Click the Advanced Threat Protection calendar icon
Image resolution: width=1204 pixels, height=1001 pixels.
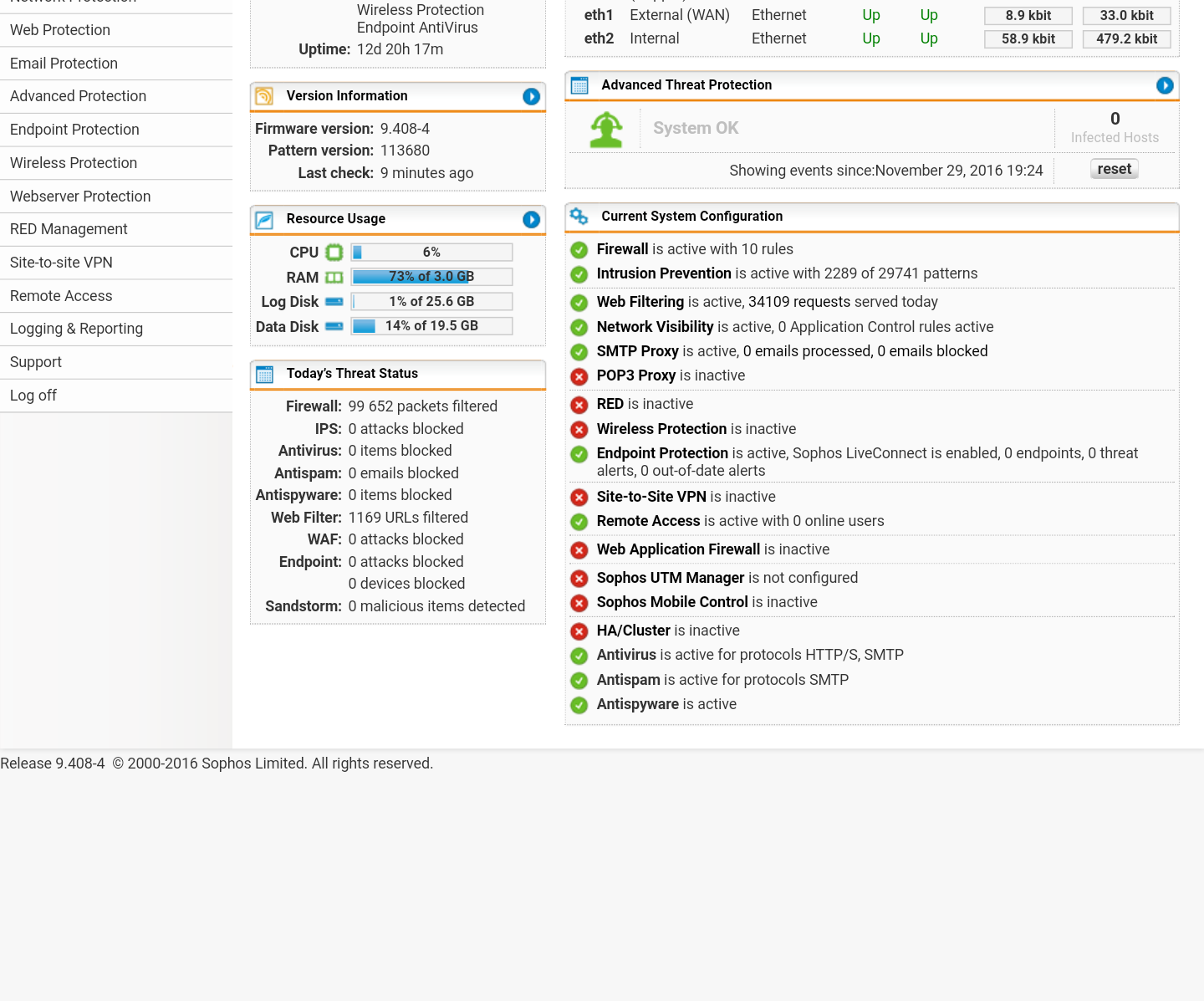pos(579,84)
